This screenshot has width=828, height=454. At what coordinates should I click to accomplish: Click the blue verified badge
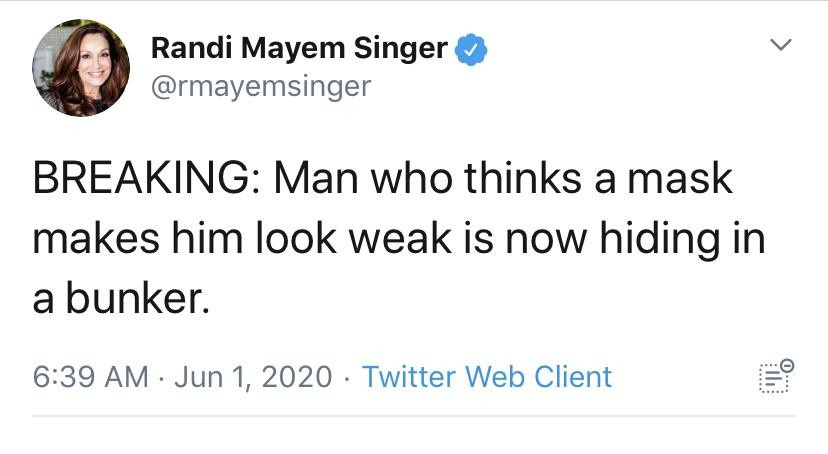472,48
